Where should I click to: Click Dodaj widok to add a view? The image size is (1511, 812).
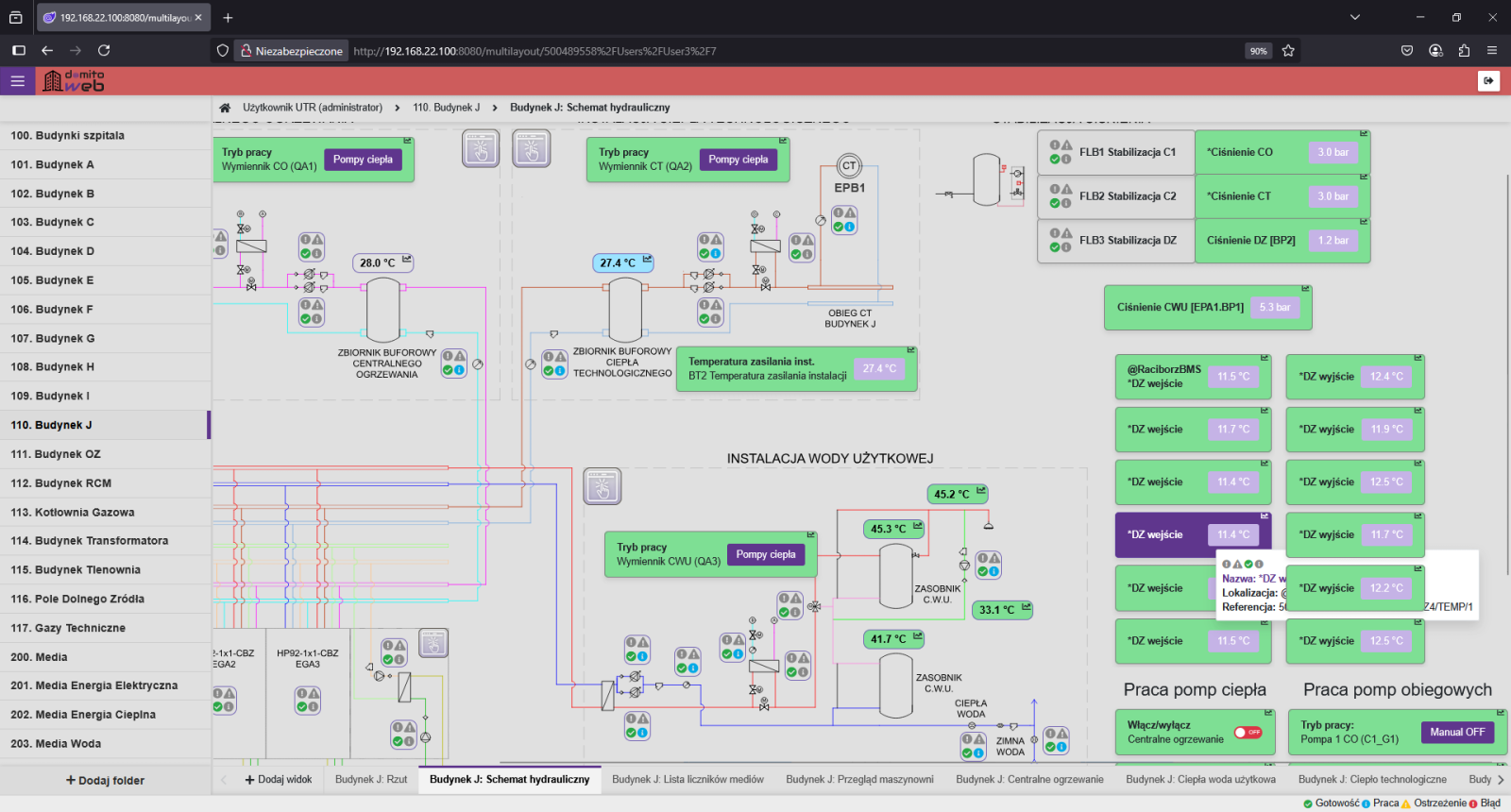(279, 780)
